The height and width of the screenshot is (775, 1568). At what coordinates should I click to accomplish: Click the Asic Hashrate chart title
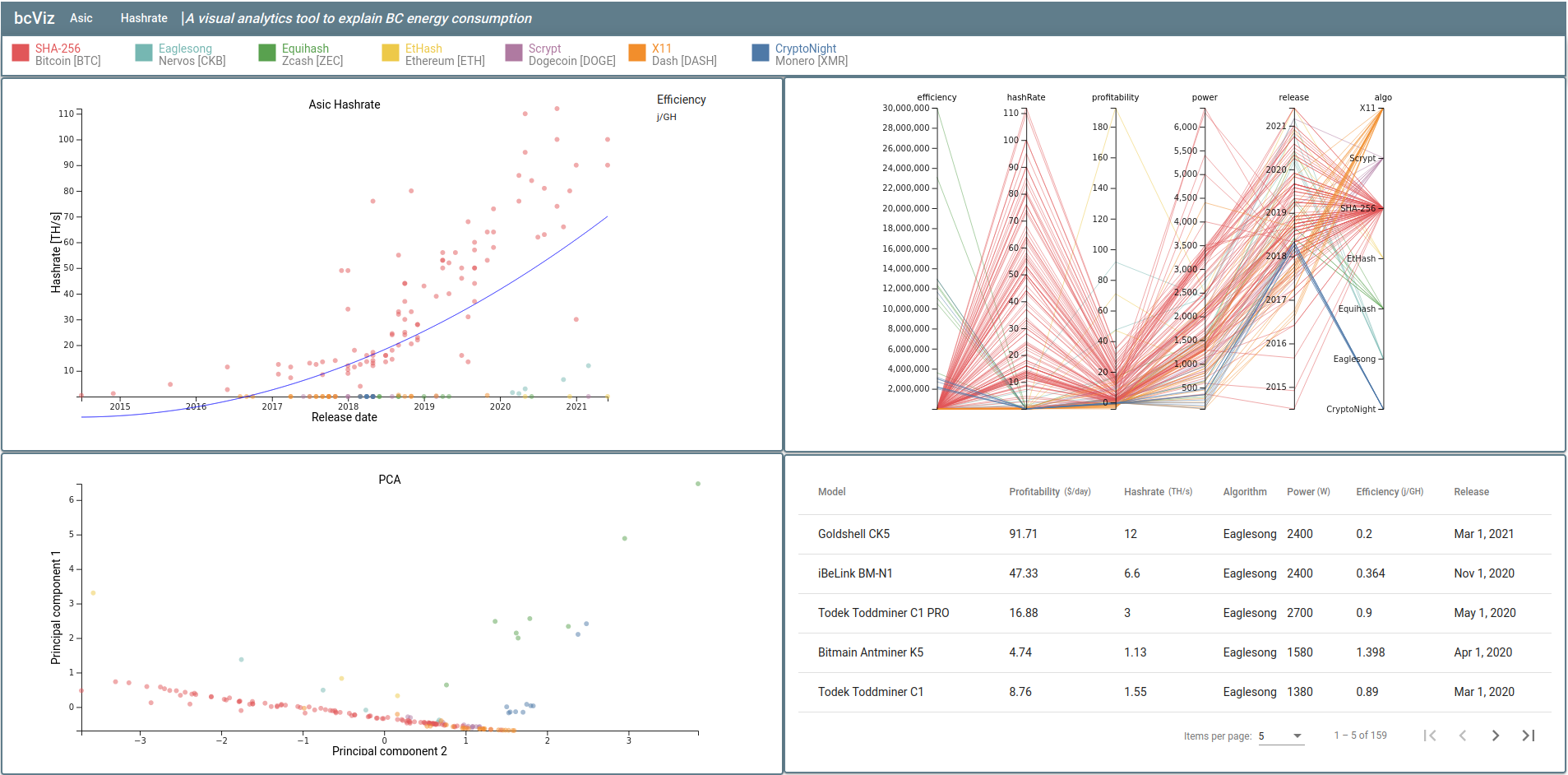tap(345, 104)
